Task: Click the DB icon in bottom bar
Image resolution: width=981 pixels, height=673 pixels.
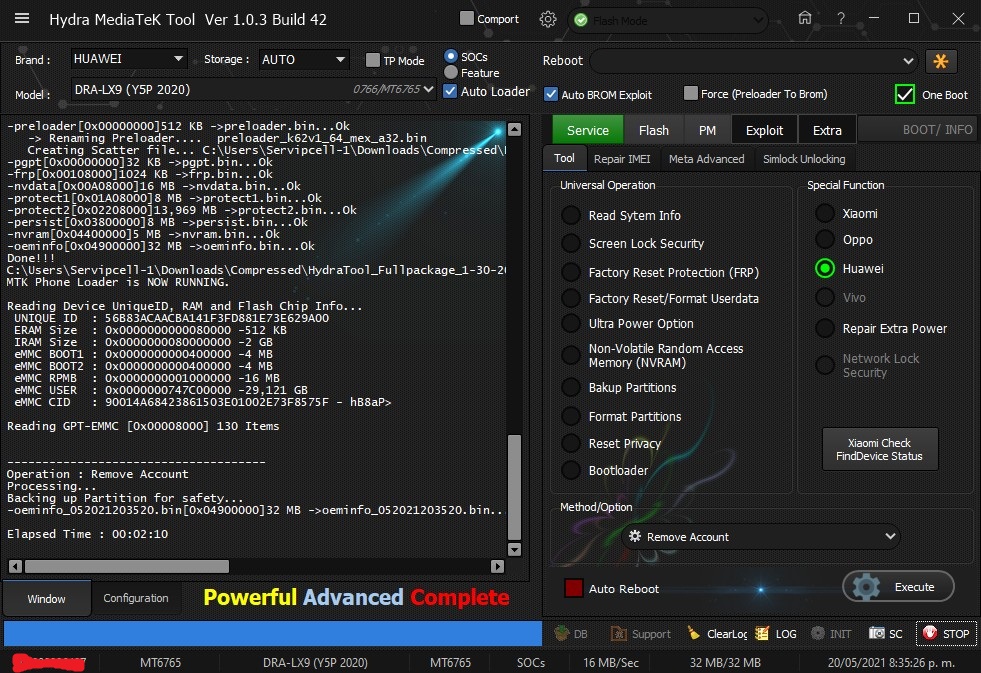Action: [562, 633]
